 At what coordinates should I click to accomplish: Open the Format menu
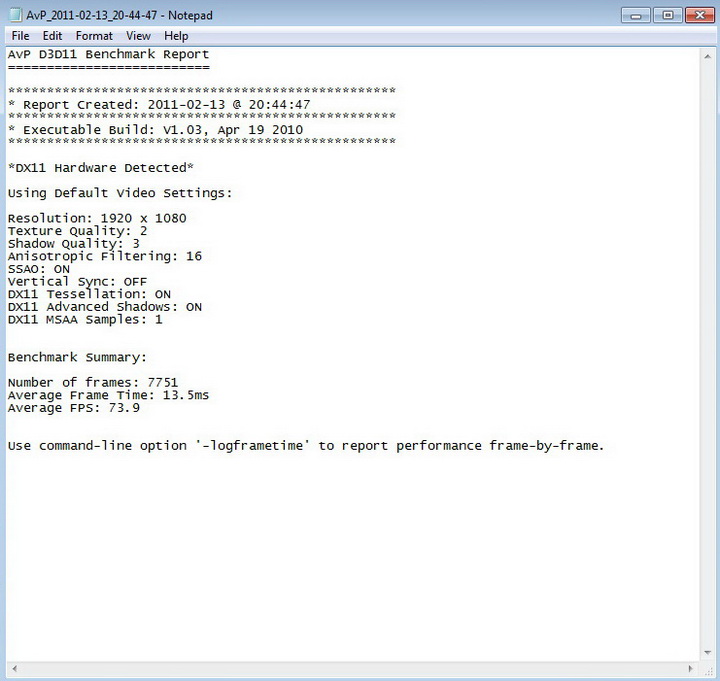[x=94, y=36]
